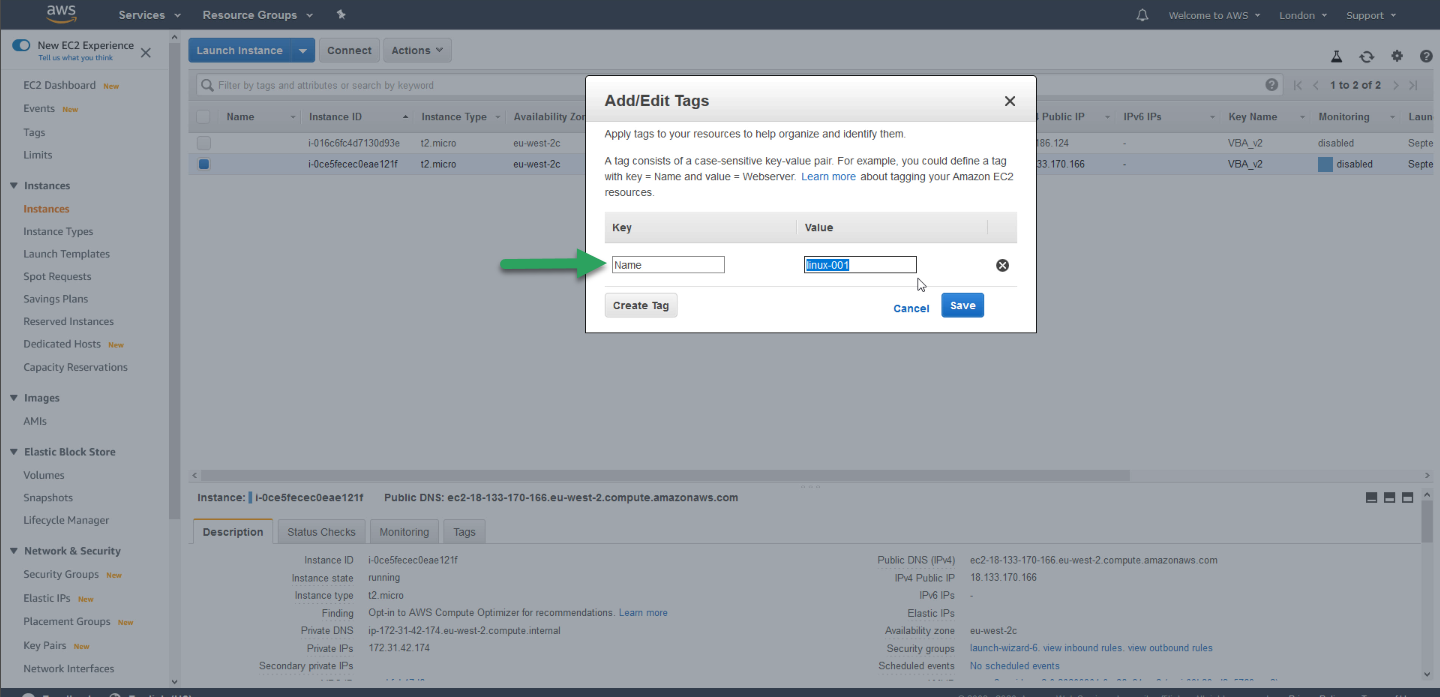Toggle the New EC2 Experience switch

21,46
